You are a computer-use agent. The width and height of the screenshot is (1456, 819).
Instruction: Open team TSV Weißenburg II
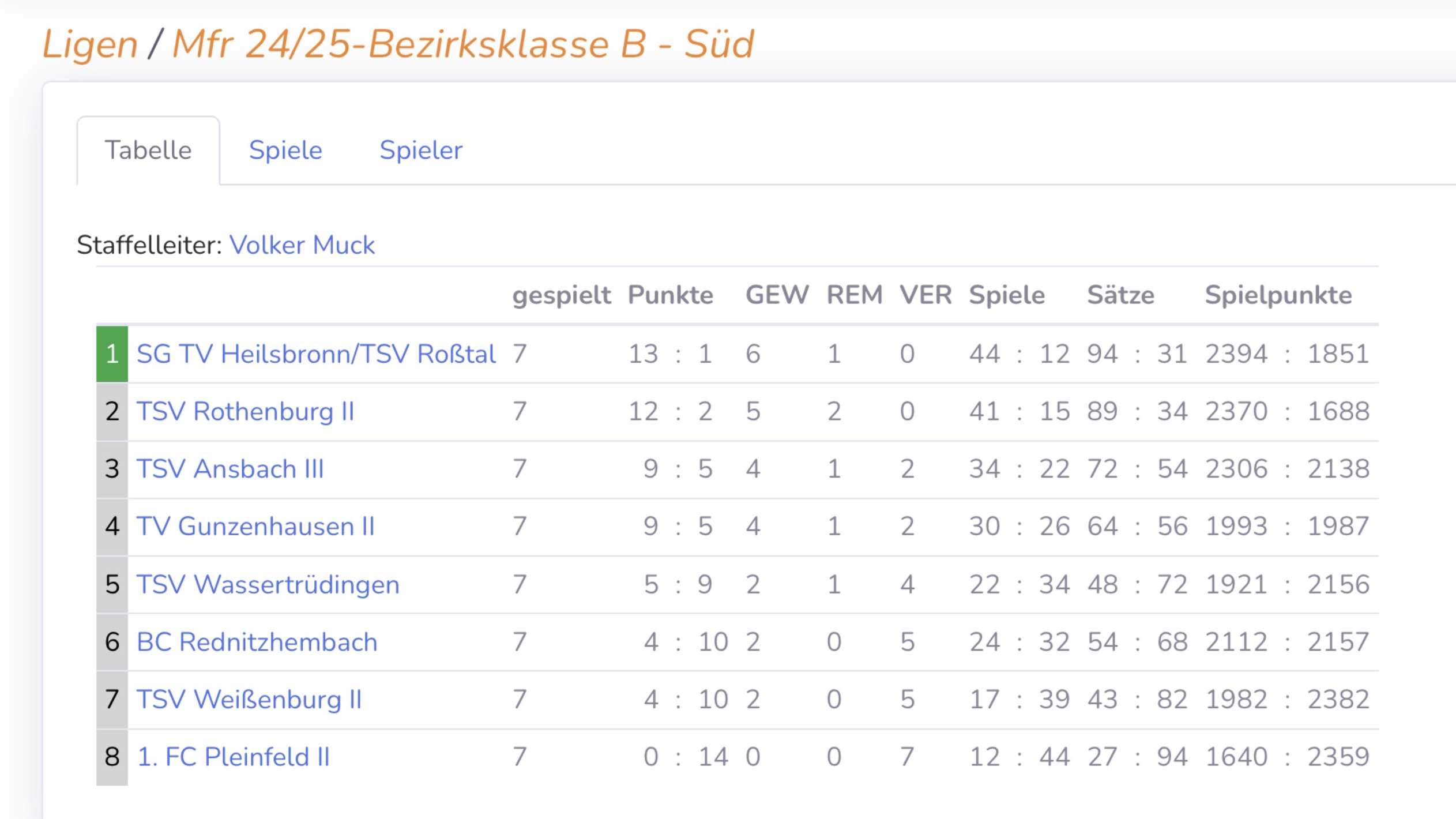[x=249, y=699]
